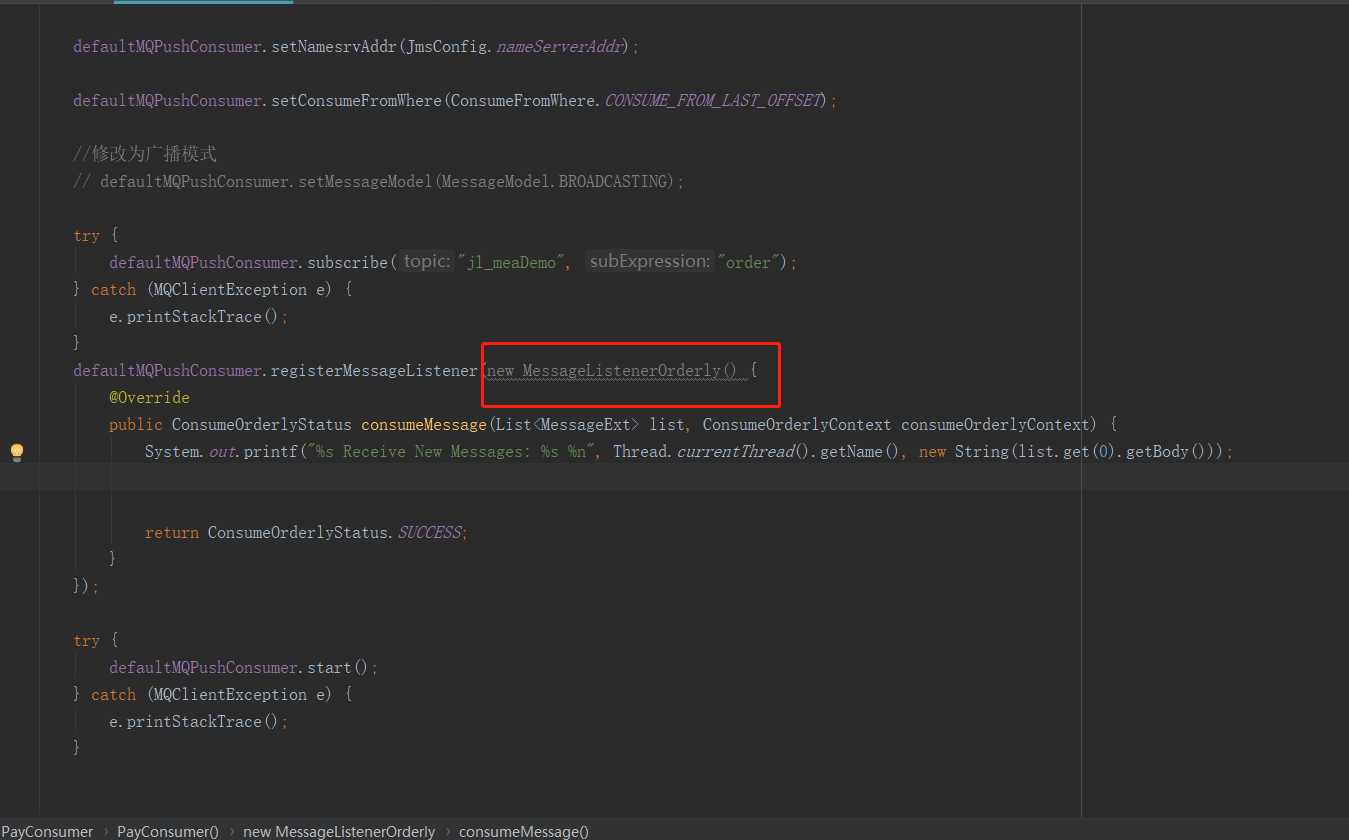Click the currentThread() call
1349x840 pixels.
point(744,452)
